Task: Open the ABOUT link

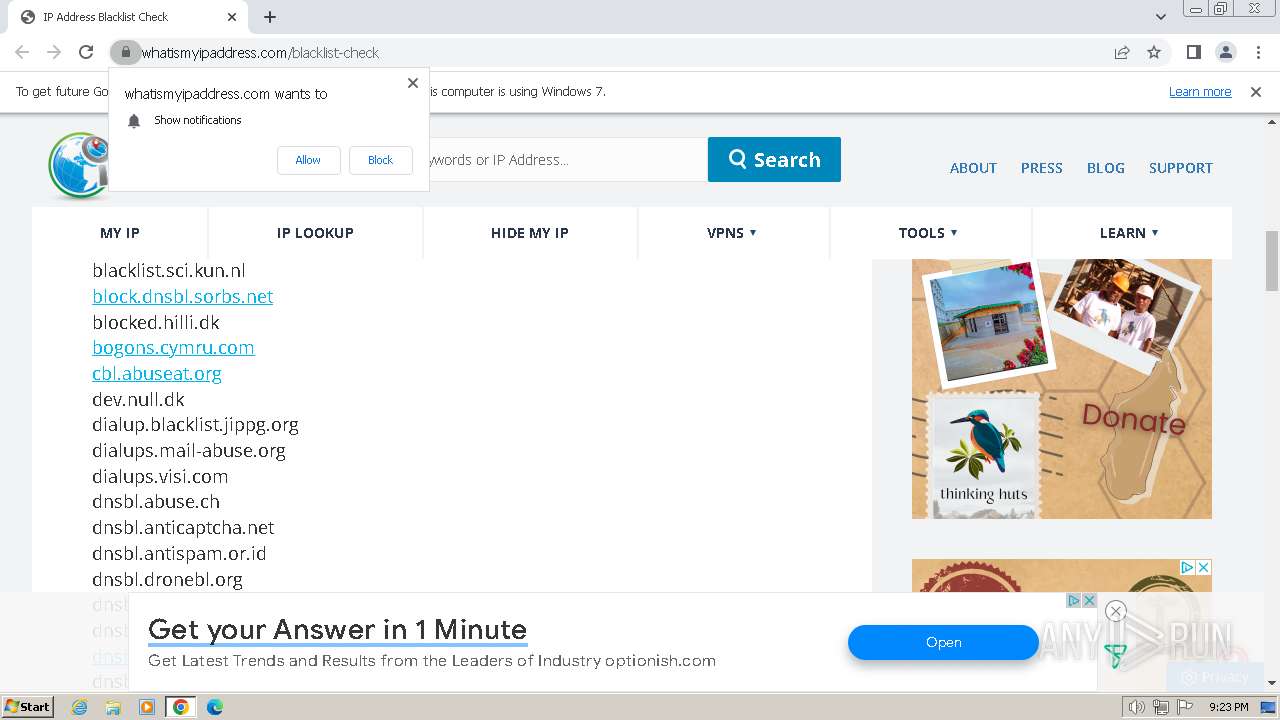Action: pos(973,168)
